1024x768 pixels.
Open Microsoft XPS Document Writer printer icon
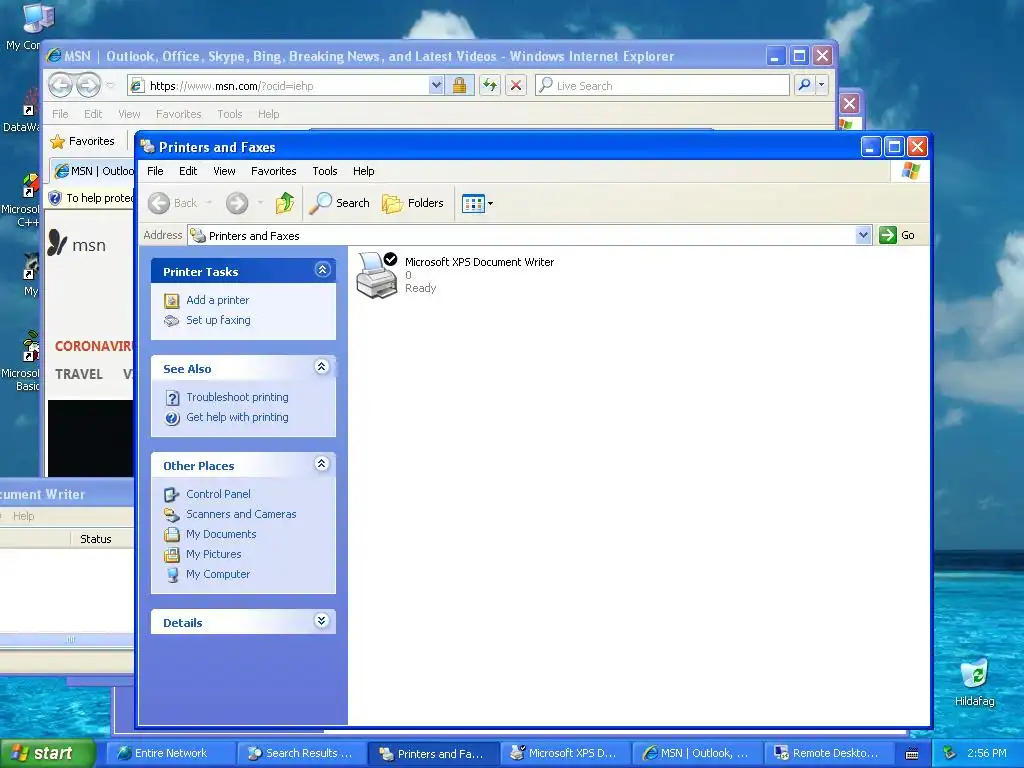tap(377, 275)
